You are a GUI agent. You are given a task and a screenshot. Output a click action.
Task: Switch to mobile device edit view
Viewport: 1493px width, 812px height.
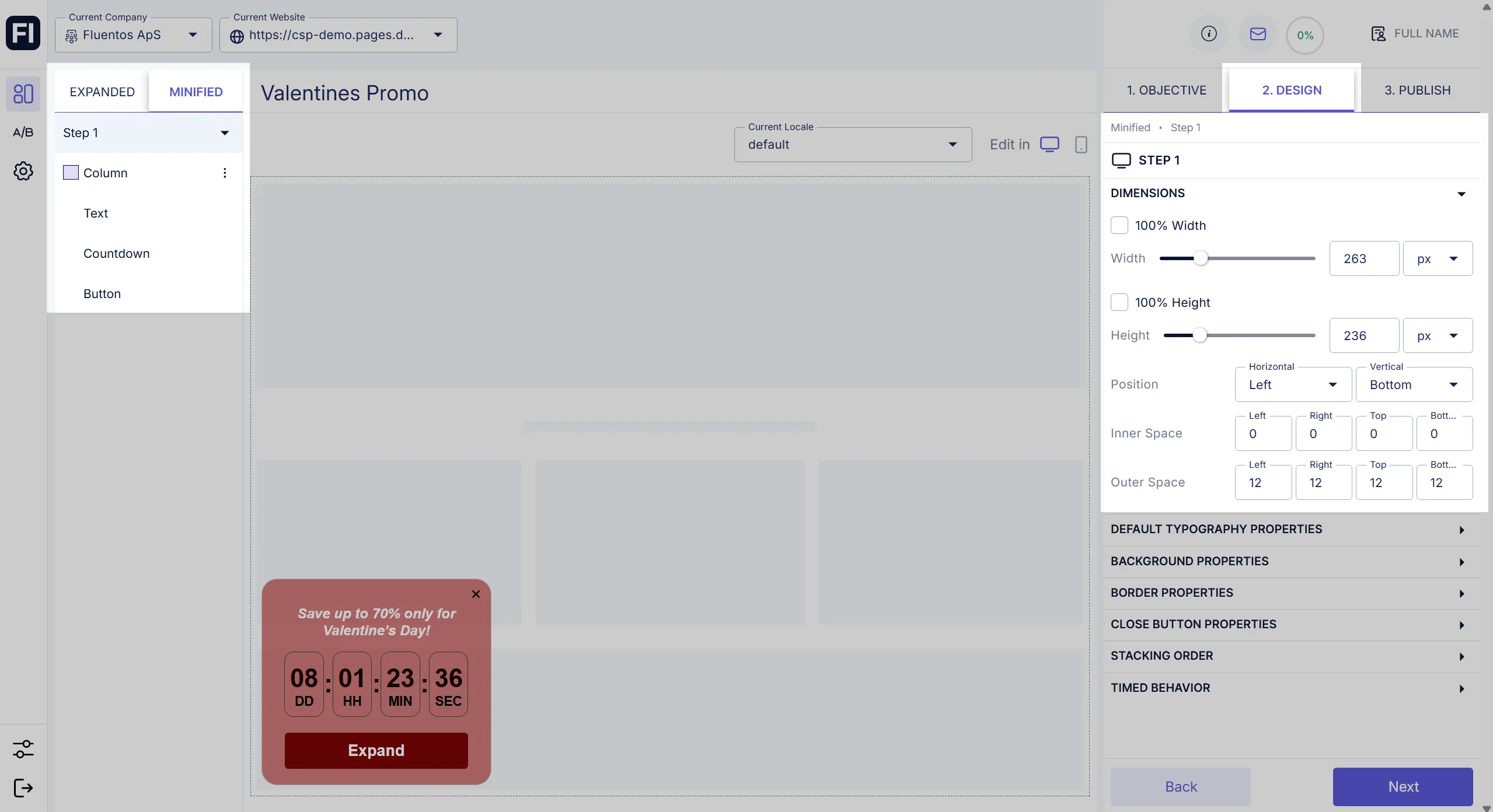pyautogui.click(x=1081, y=144)
